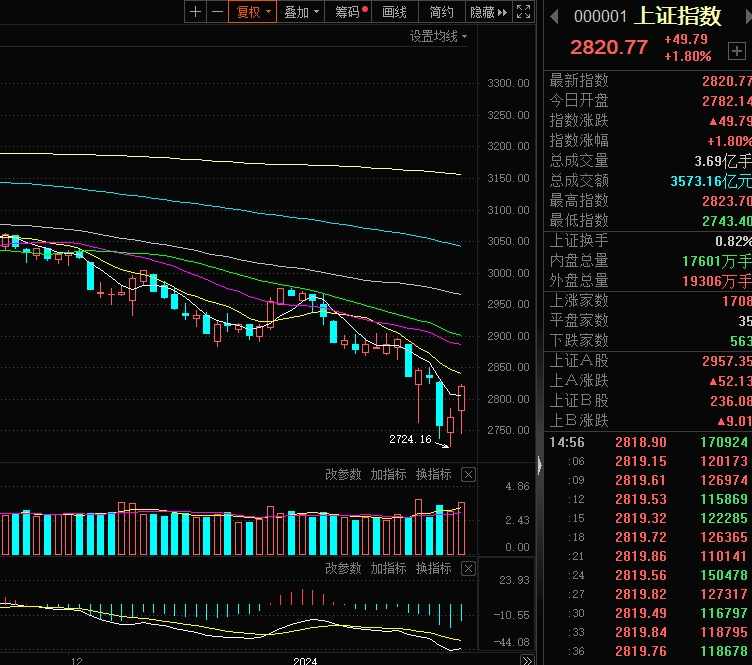The width and height of the screenshot is (752, 665).
Task: Click the arrow icon left of 000001
Action: click(x=553, y=16)
